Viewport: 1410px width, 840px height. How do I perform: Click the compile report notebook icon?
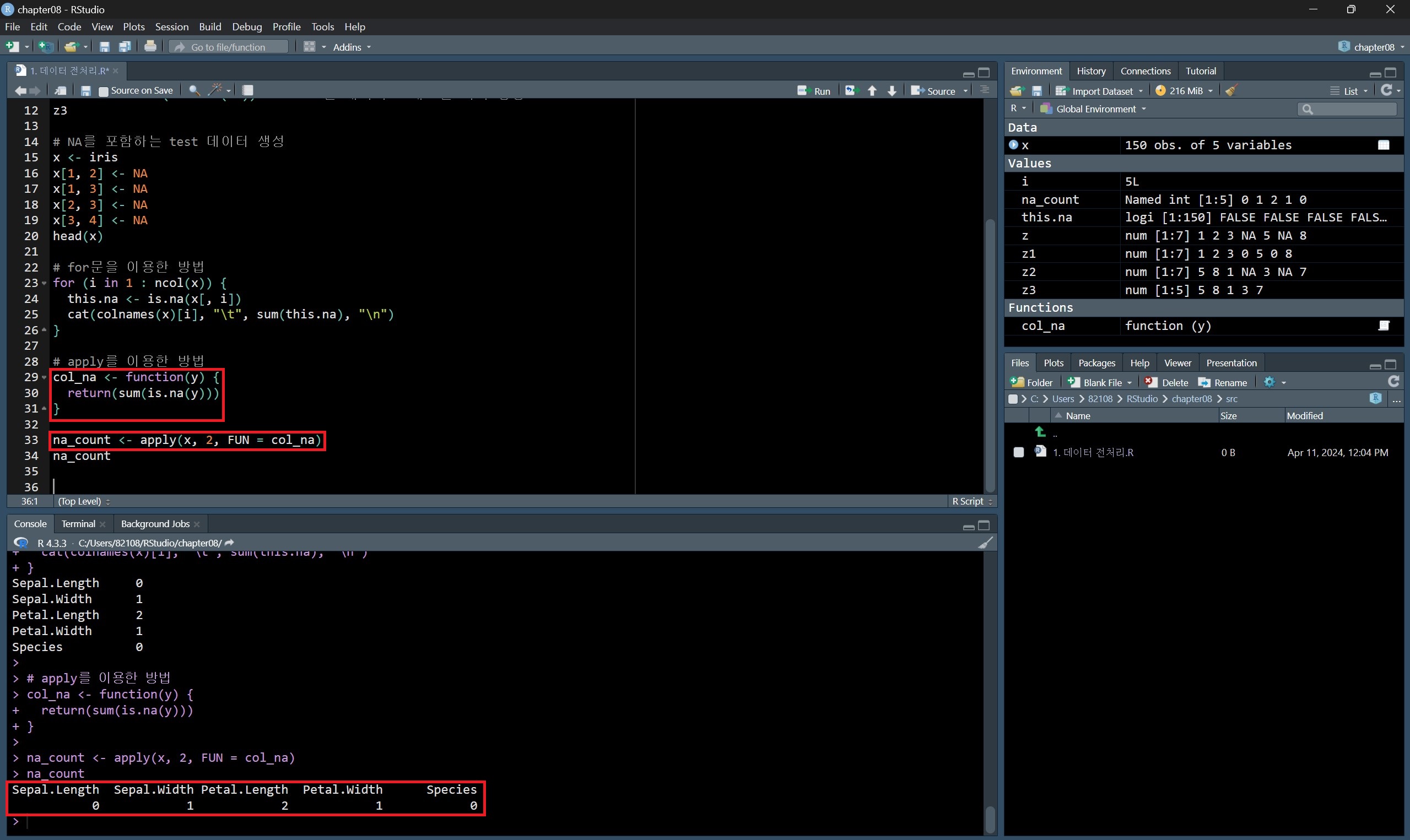pos(247,90)
